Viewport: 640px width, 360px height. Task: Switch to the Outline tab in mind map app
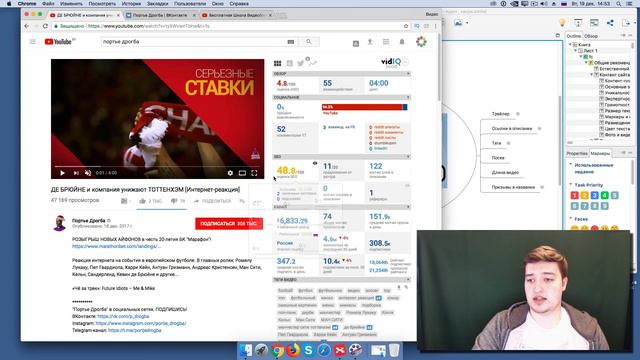coord(573,36)
